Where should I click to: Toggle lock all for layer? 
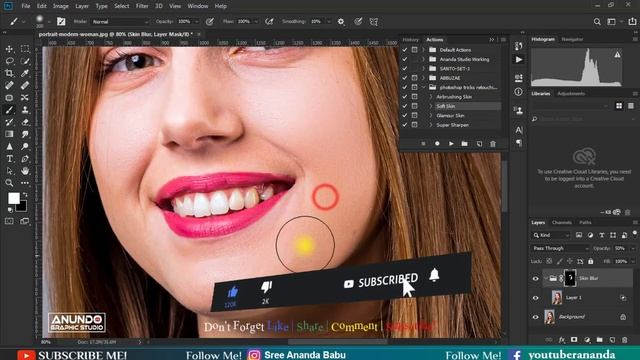coord(591,261)
